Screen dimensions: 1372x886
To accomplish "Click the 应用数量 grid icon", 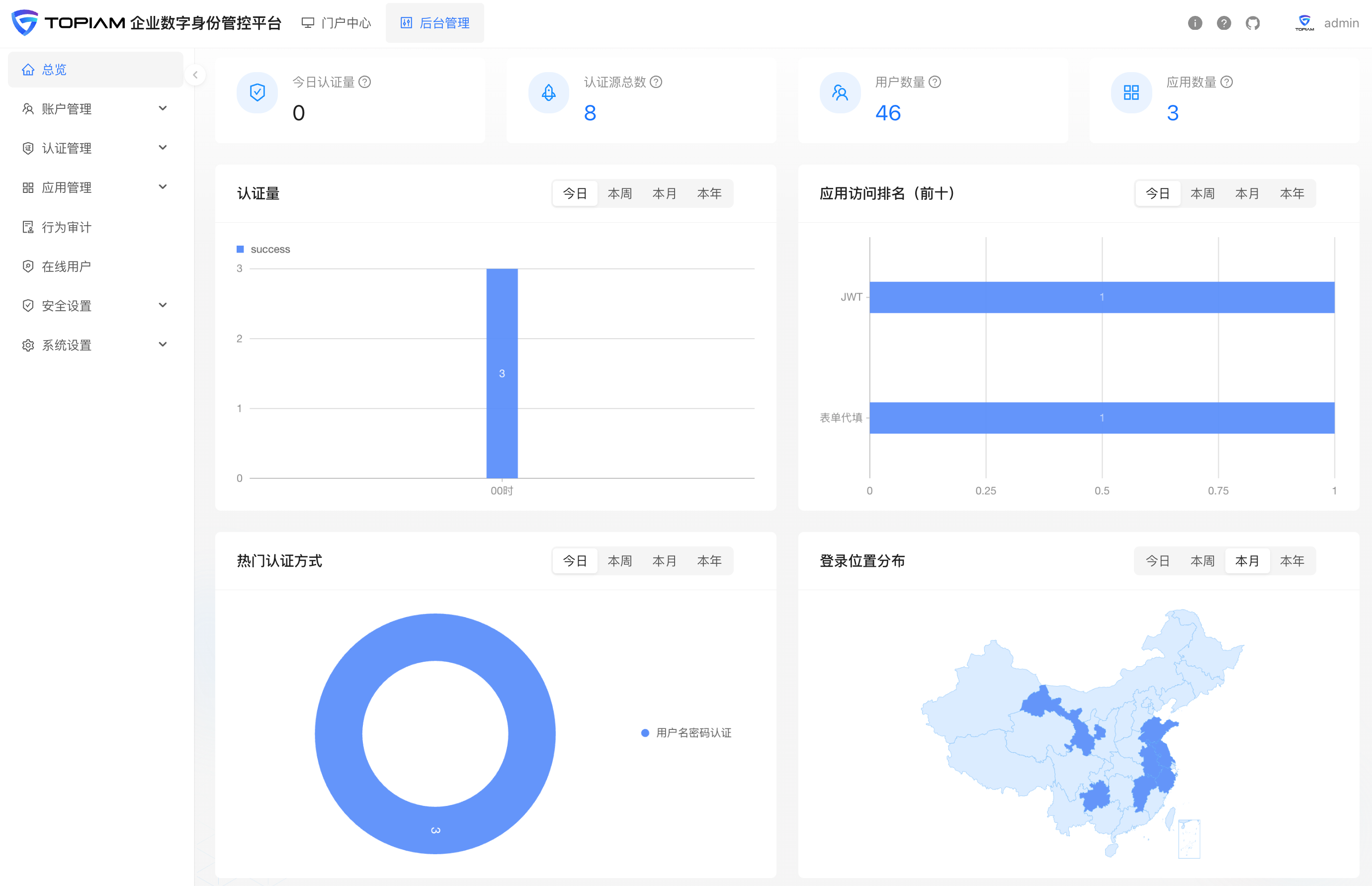I will (x=1131, y=92).
